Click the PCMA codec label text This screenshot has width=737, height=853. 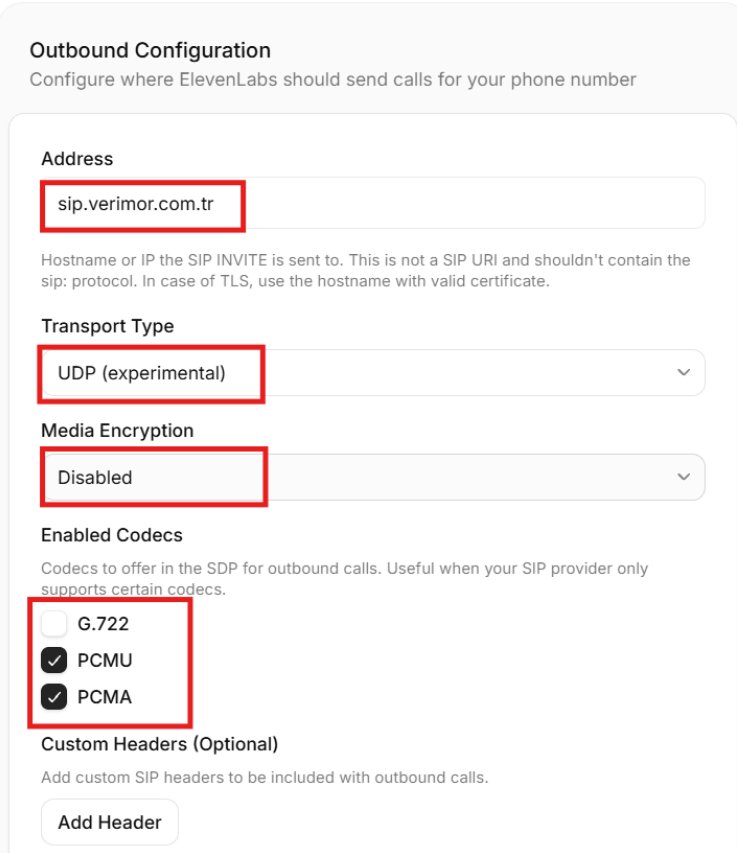pos(104,696)
